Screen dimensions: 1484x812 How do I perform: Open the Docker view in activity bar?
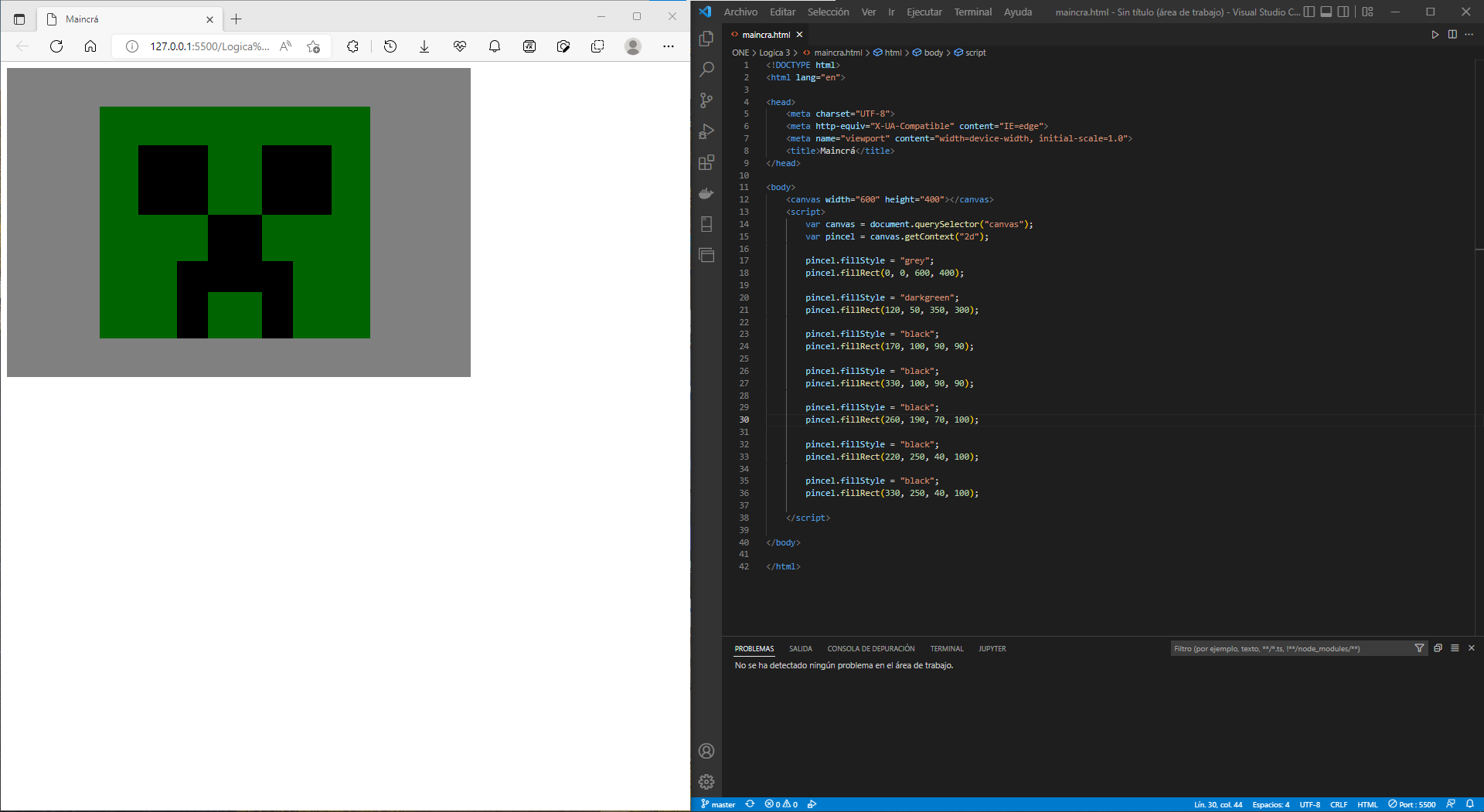706,193
